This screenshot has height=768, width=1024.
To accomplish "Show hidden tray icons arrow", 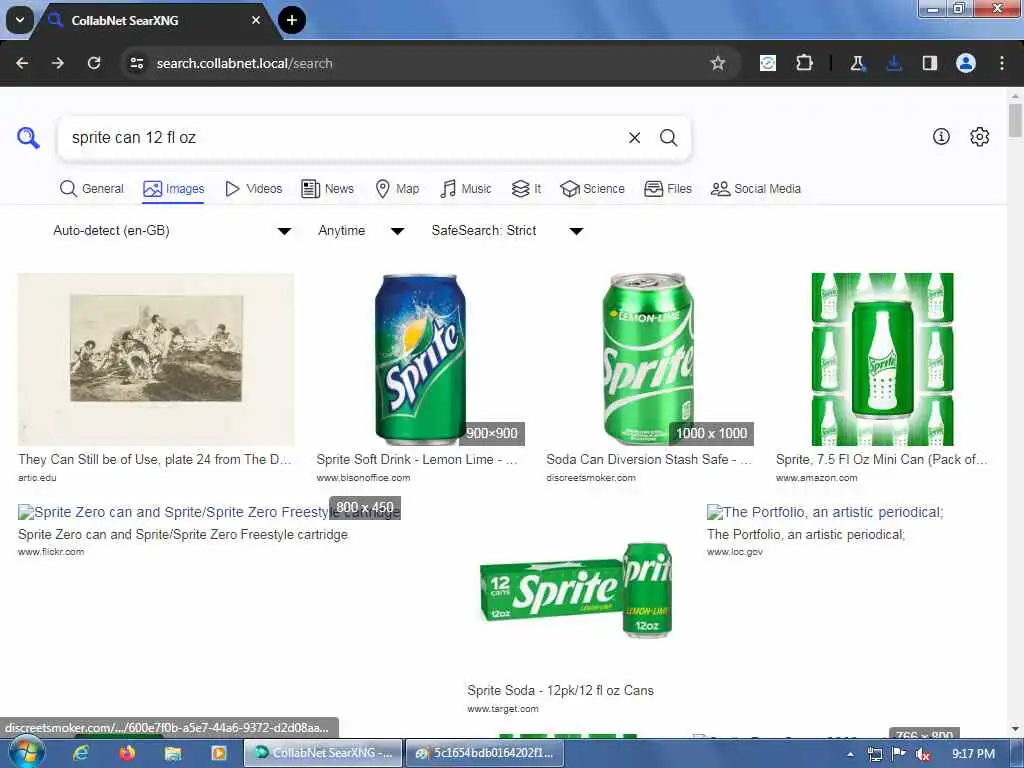I will (x=850, y=754).
